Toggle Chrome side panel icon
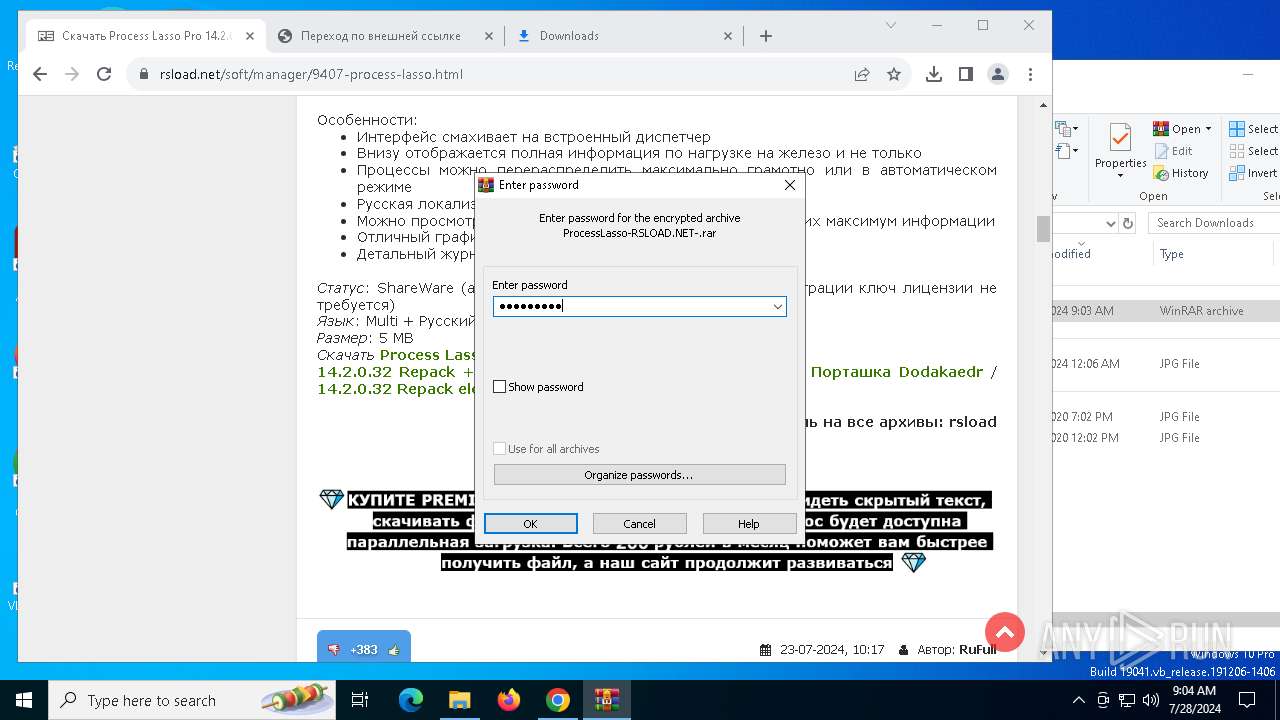Image resolution: width=1280 pixels, height=720 pixels. 966,74
